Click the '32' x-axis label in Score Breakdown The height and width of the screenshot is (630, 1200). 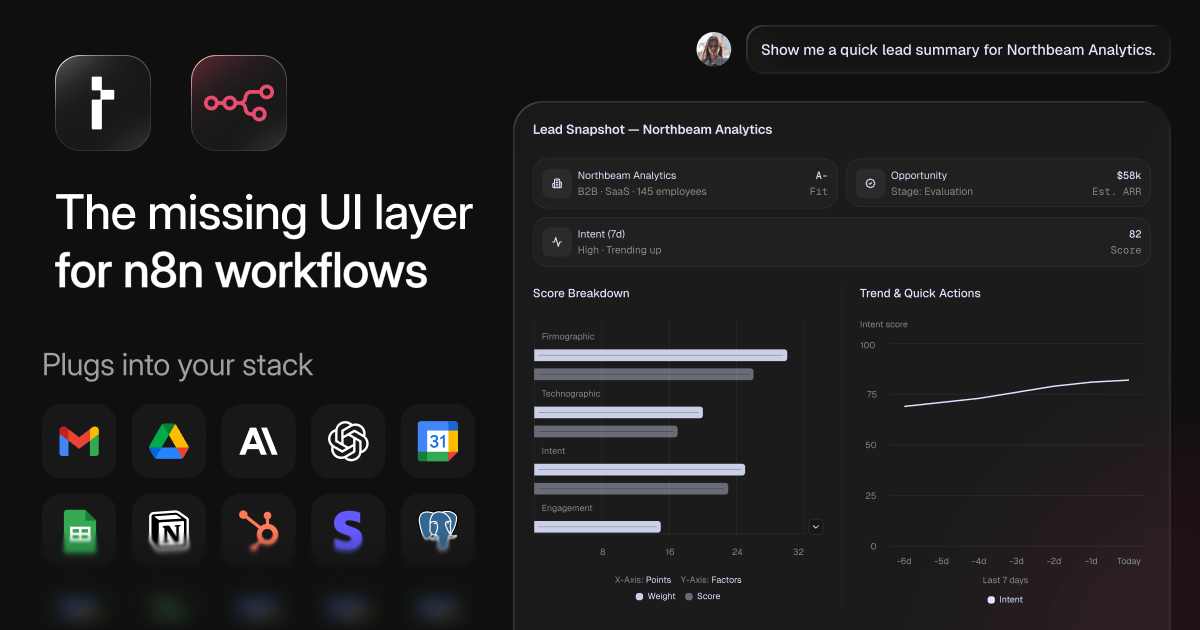tap(798, 552)
